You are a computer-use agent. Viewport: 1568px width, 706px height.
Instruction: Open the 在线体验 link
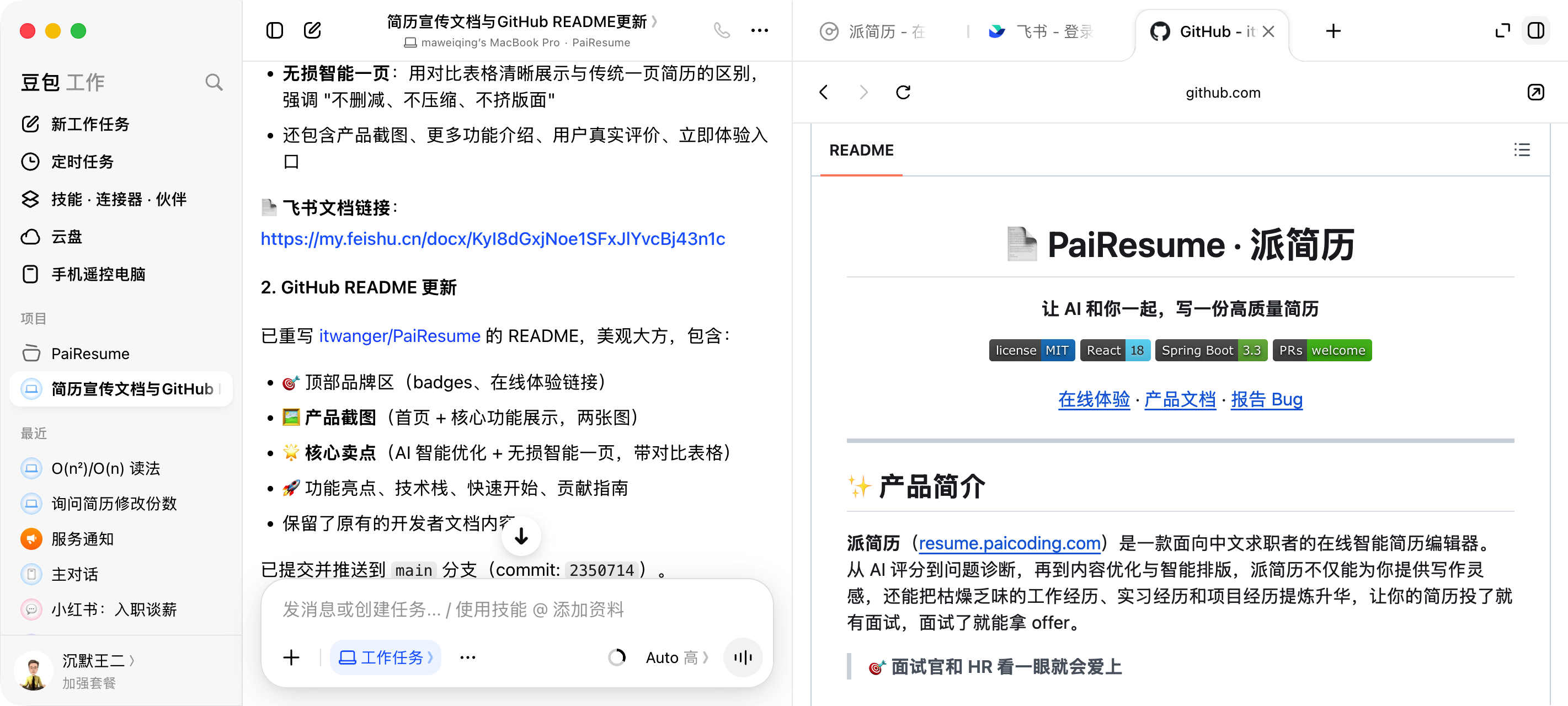(1094, 400)
